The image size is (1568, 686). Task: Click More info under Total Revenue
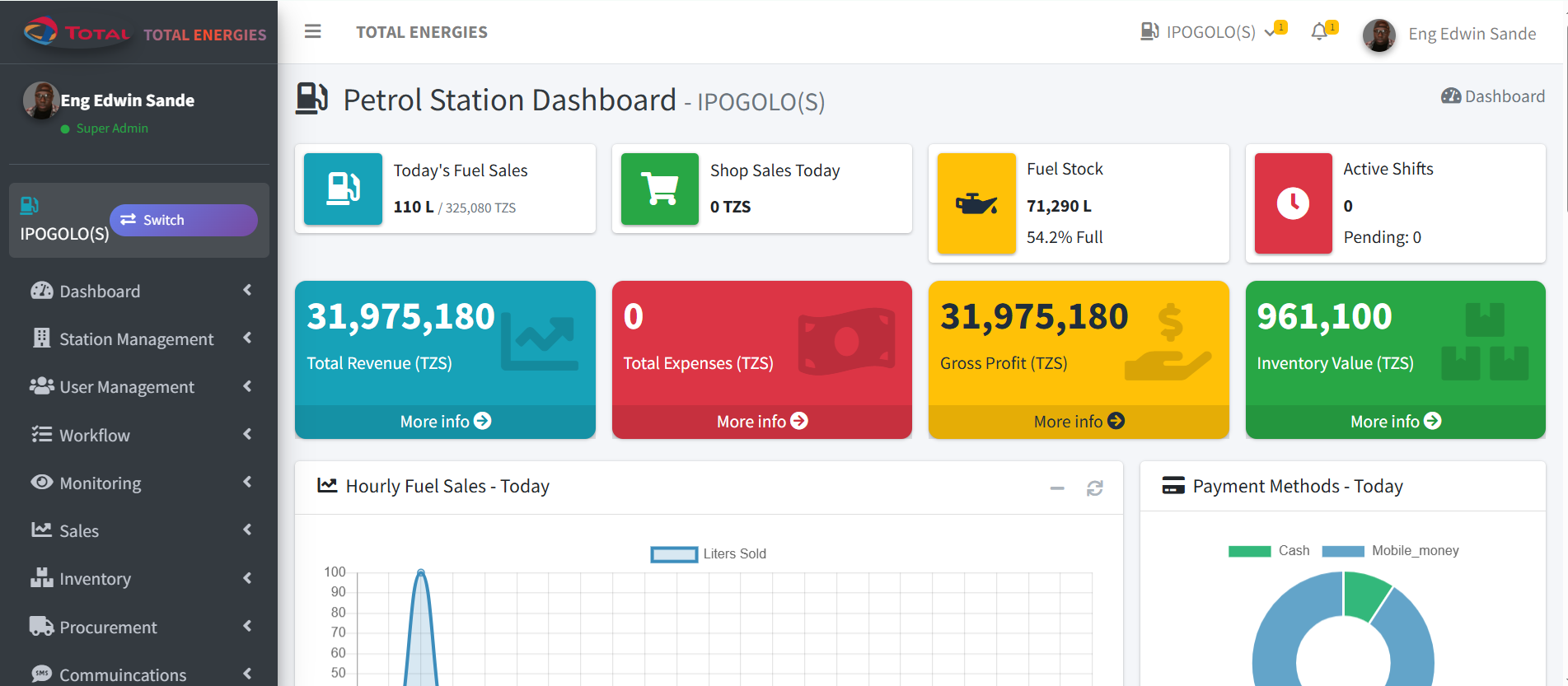[445, 422]
